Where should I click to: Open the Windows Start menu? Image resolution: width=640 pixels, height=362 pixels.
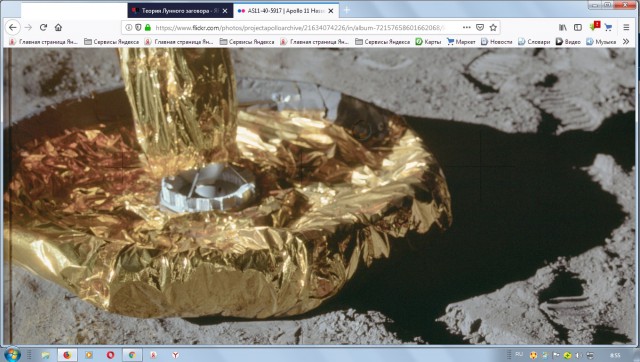point(12,355)
